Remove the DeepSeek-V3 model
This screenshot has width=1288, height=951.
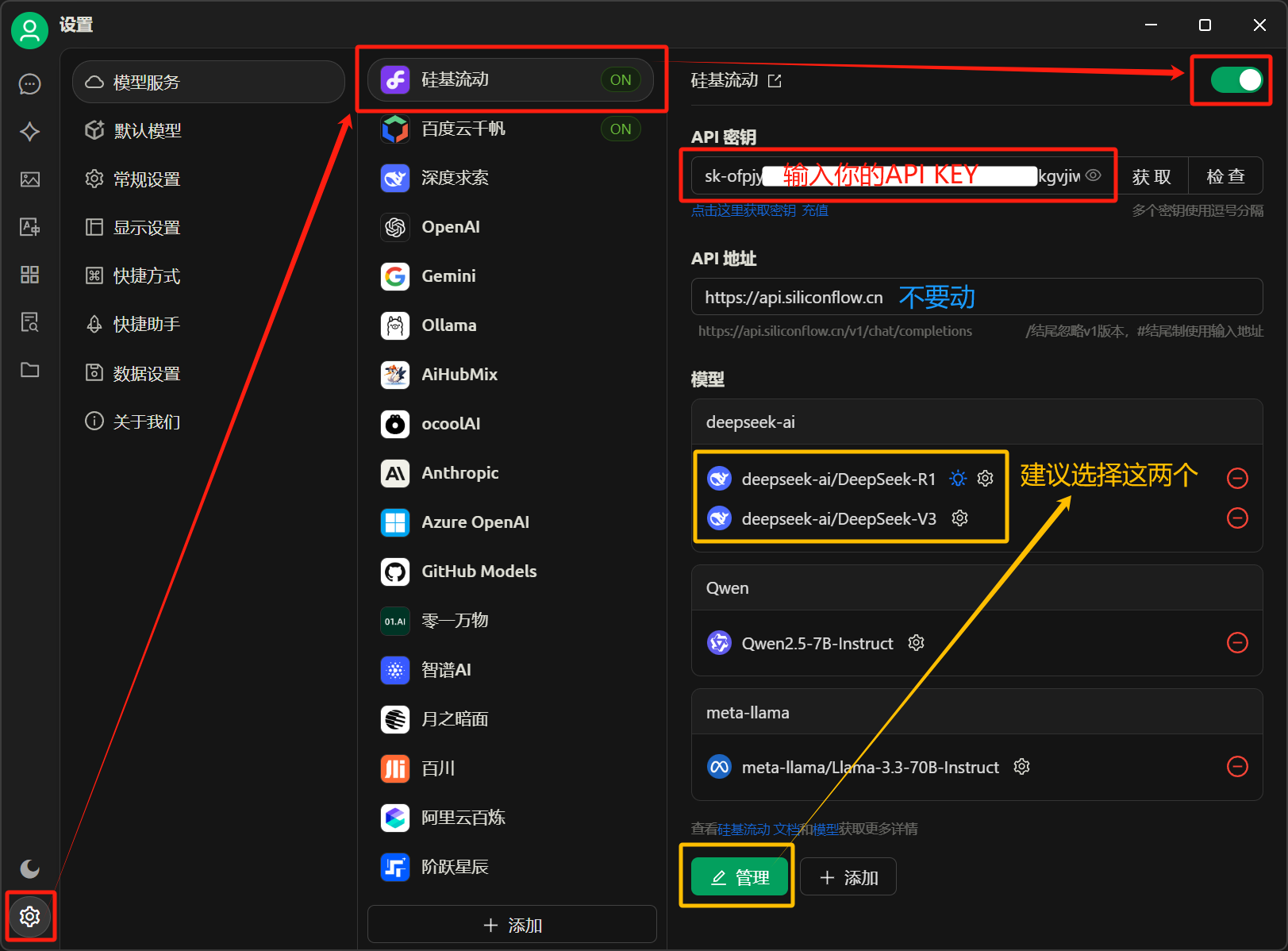coord(1237,518)
